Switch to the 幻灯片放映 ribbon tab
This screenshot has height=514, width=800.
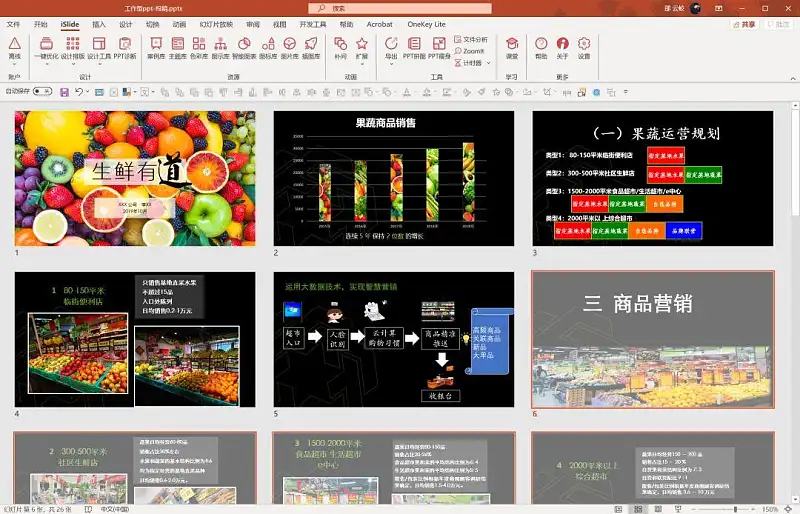(x=216, y=25)
